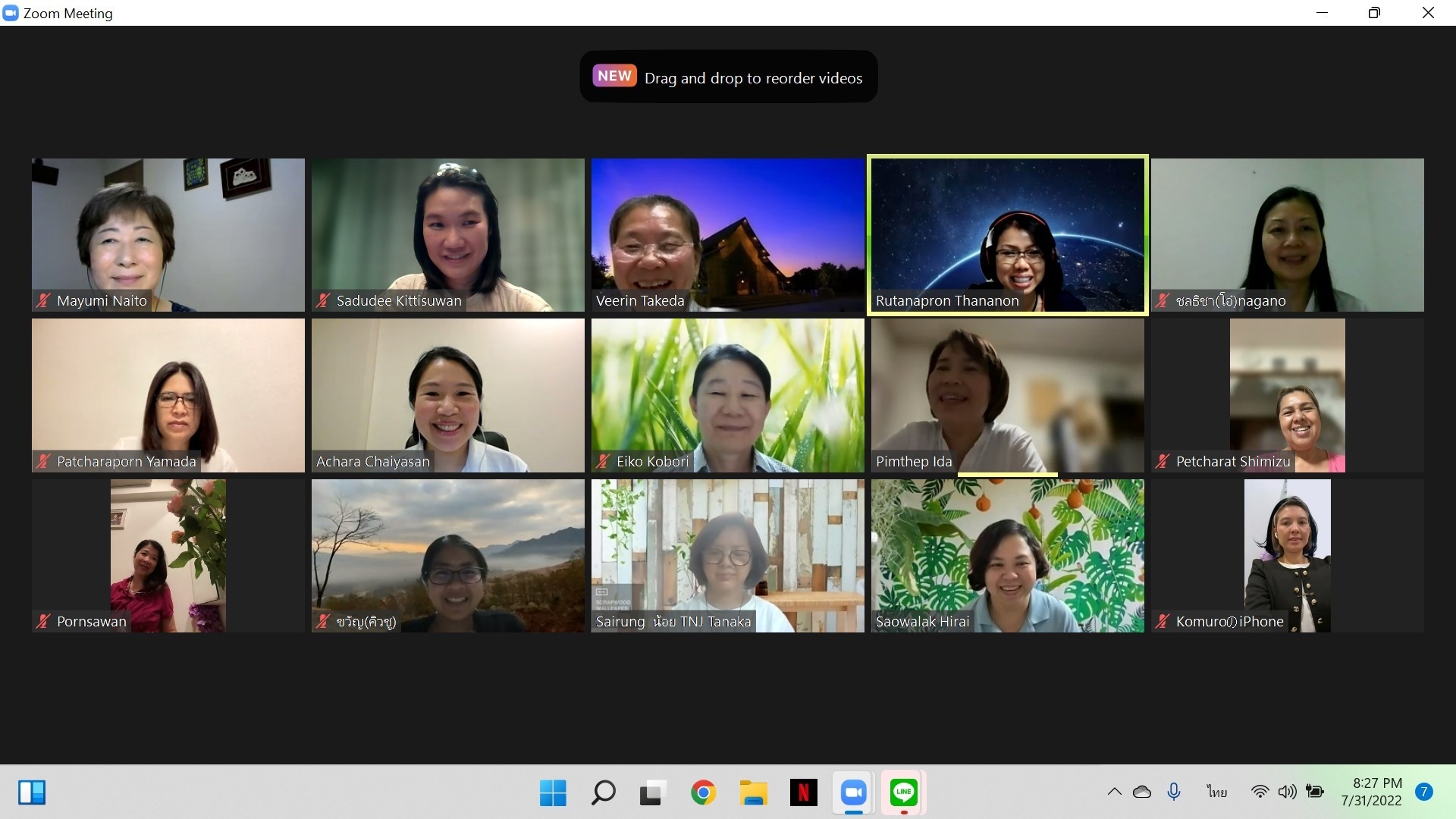
Task: Toggle the system tray microphone icon
Action: (1174, 792)
